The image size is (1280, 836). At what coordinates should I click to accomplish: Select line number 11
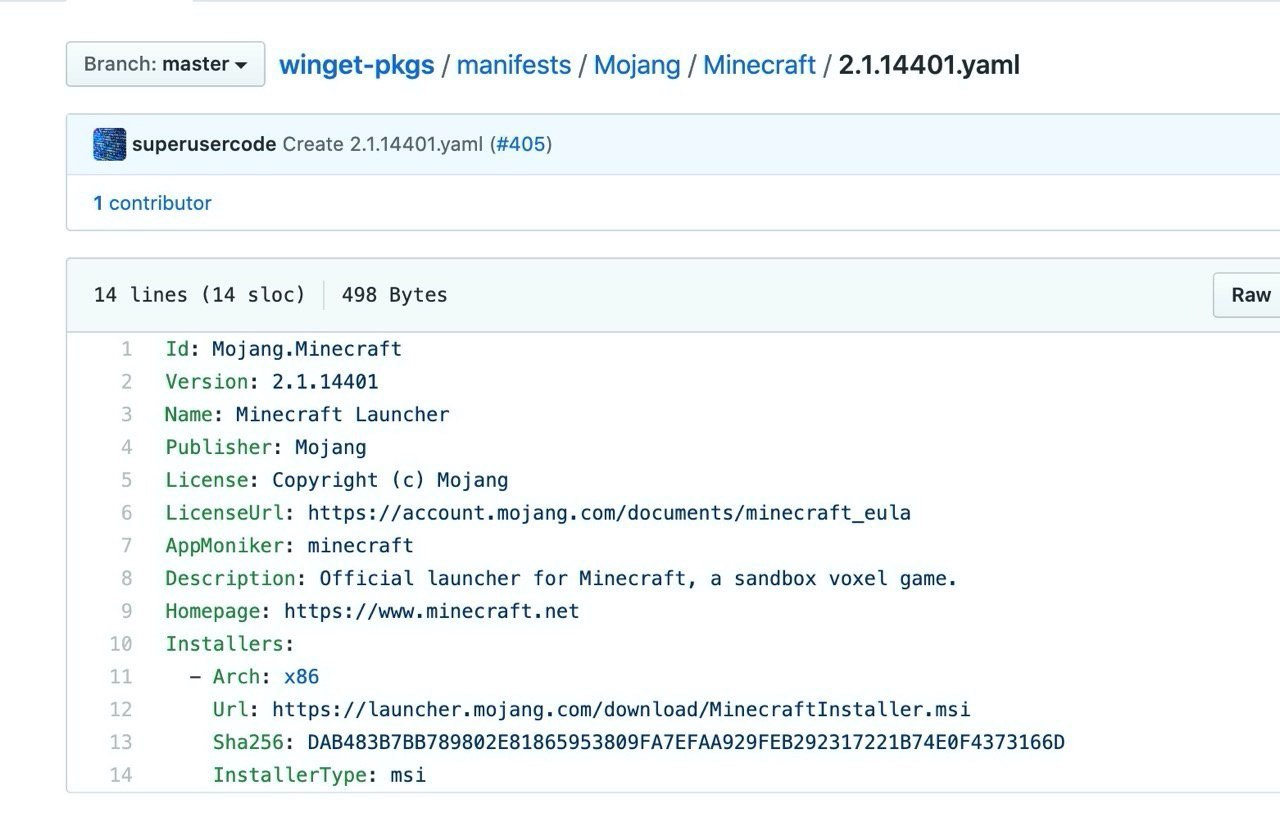[121, 677]
